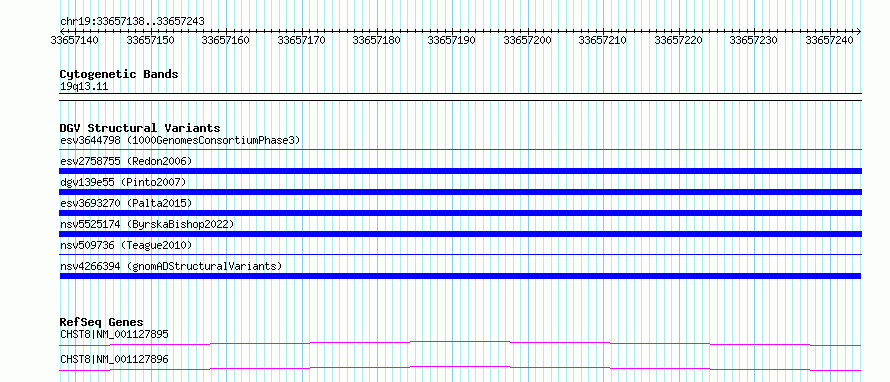Click the blue bar under dgv139e55
This screenshot has height=382, width=890.
(x=460, y=192)
